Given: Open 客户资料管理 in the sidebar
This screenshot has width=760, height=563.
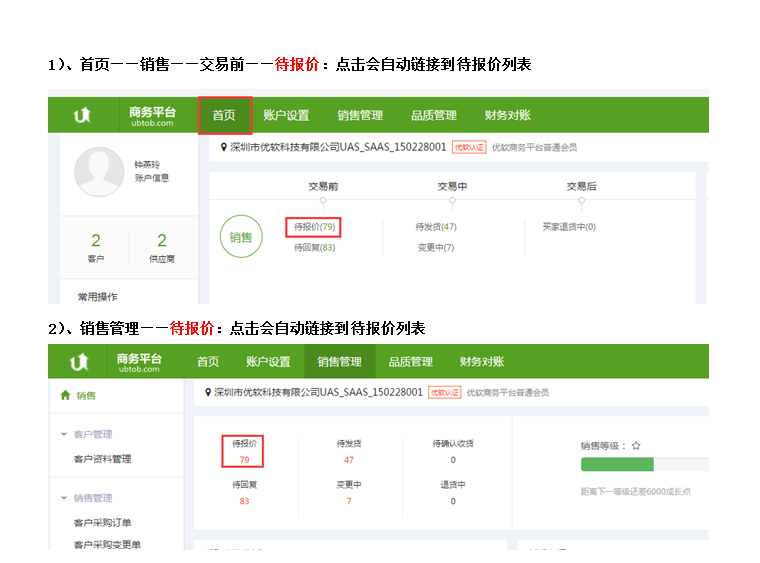Looking at the screenshot, I should pos(102,459).
